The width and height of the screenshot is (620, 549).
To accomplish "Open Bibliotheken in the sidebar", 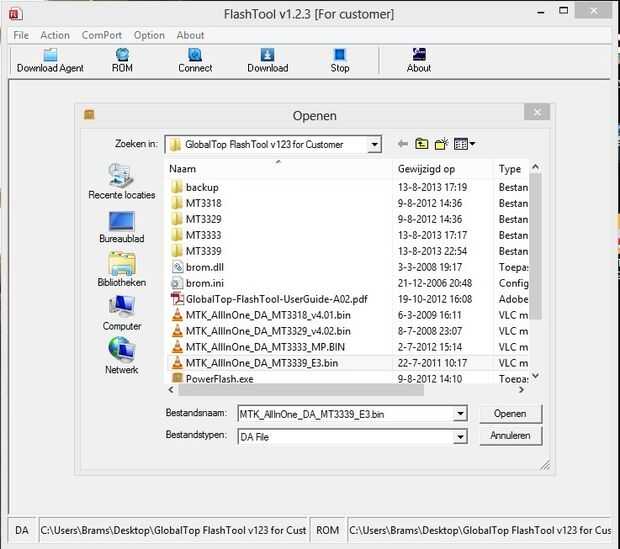I will [x=121, y=269].
